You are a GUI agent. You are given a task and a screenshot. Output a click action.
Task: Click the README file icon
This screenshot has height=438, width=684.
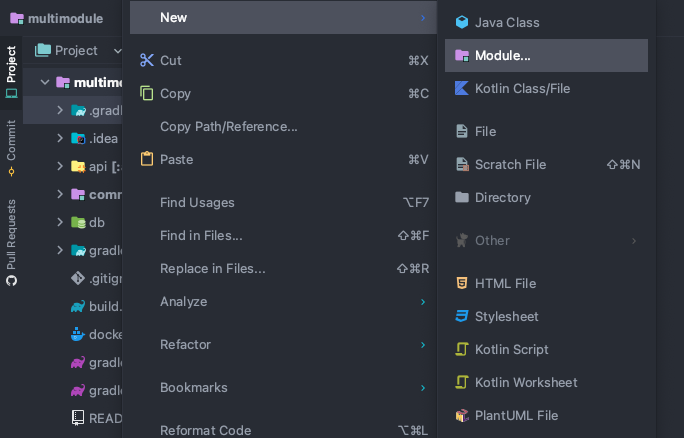78,418
